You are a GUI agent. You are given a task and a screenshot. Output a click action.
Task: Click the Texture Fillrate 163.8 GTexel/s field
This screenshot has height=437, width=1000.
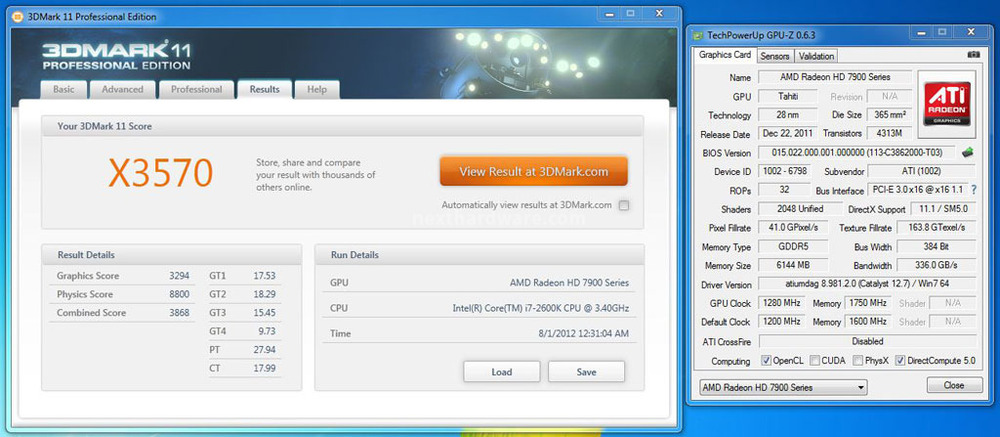pyautogui.click(x=936, y=228)
